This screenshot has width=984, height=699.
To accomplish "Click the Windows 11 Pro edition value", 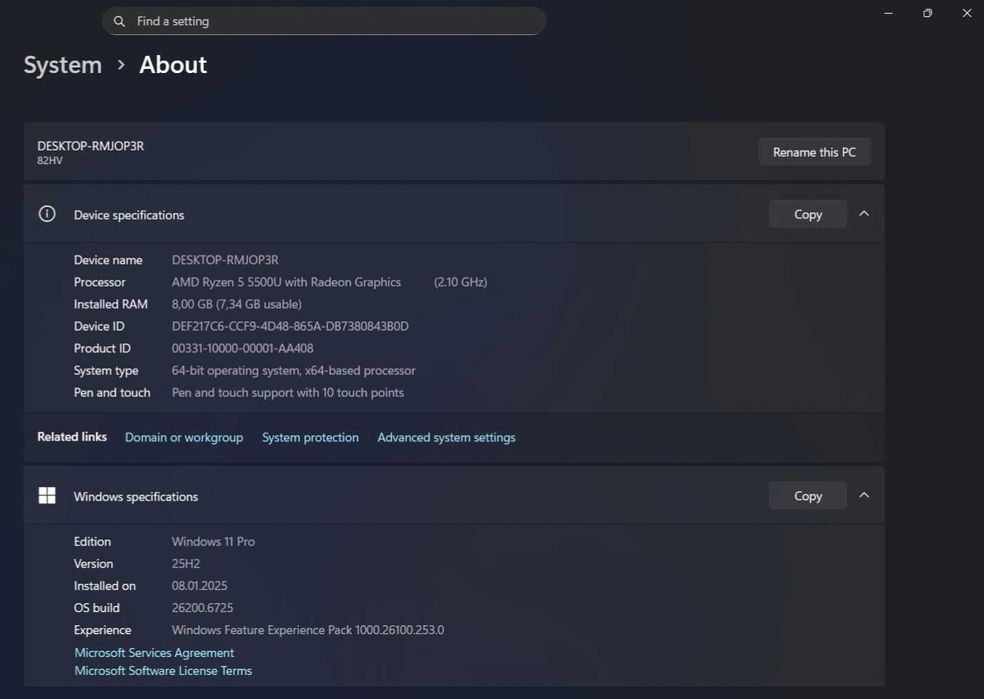I will click(213, 542).
